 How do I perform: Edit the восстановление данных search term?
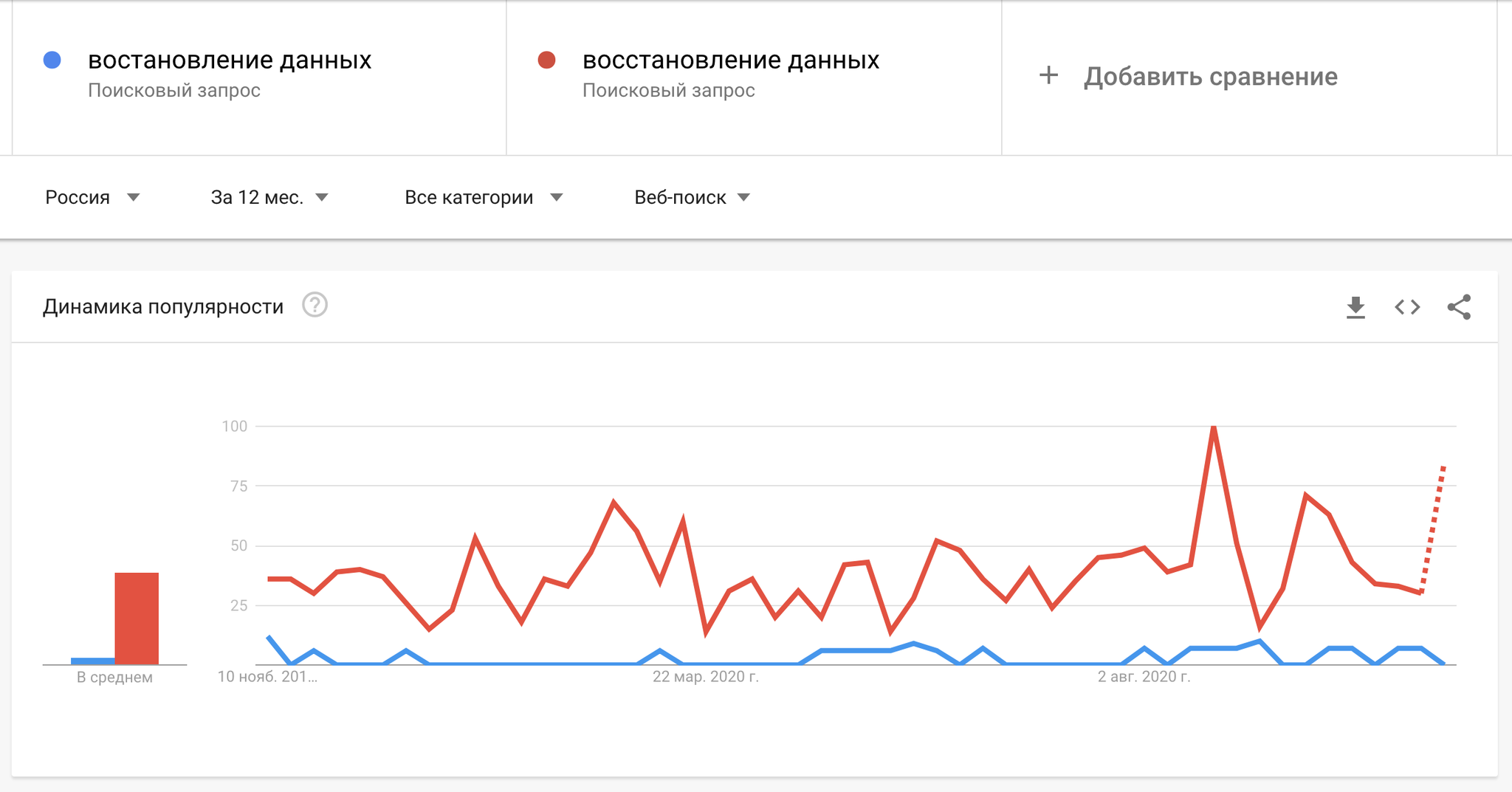pos(731,60)
